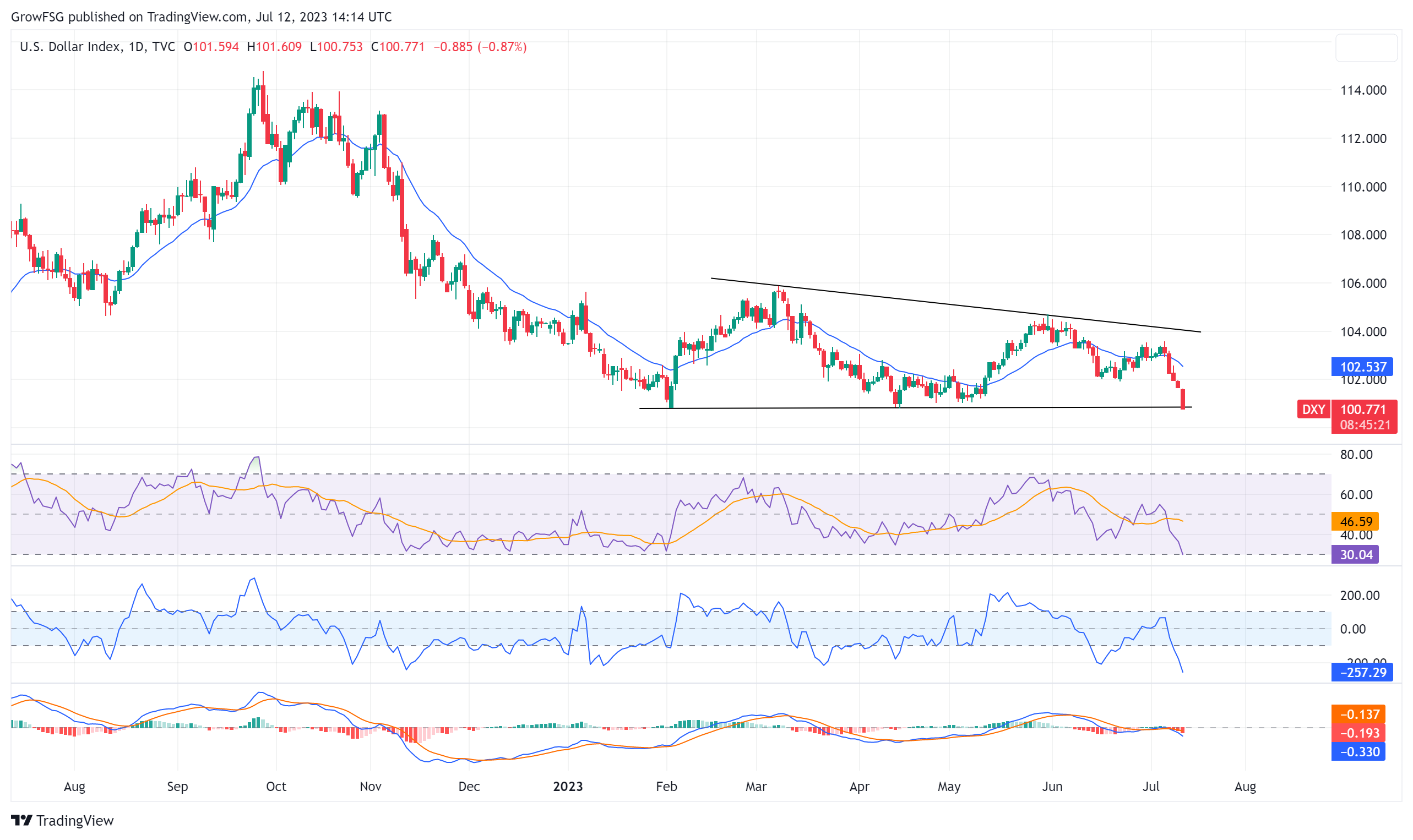1413x840 pixels.
Task: Select the Jul label on time axis
Action: click(x=1151, y=786)
